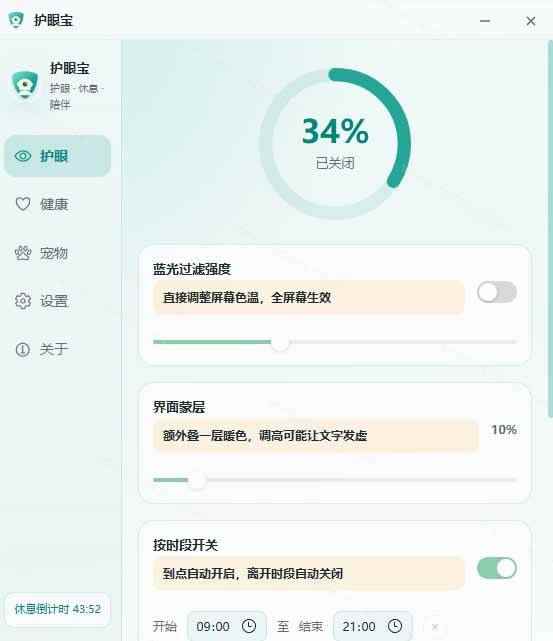Image resolution: width=553 pixels, height=641 pixels.
Task: Click the heart icon for 健康
Action: [23, 204]
